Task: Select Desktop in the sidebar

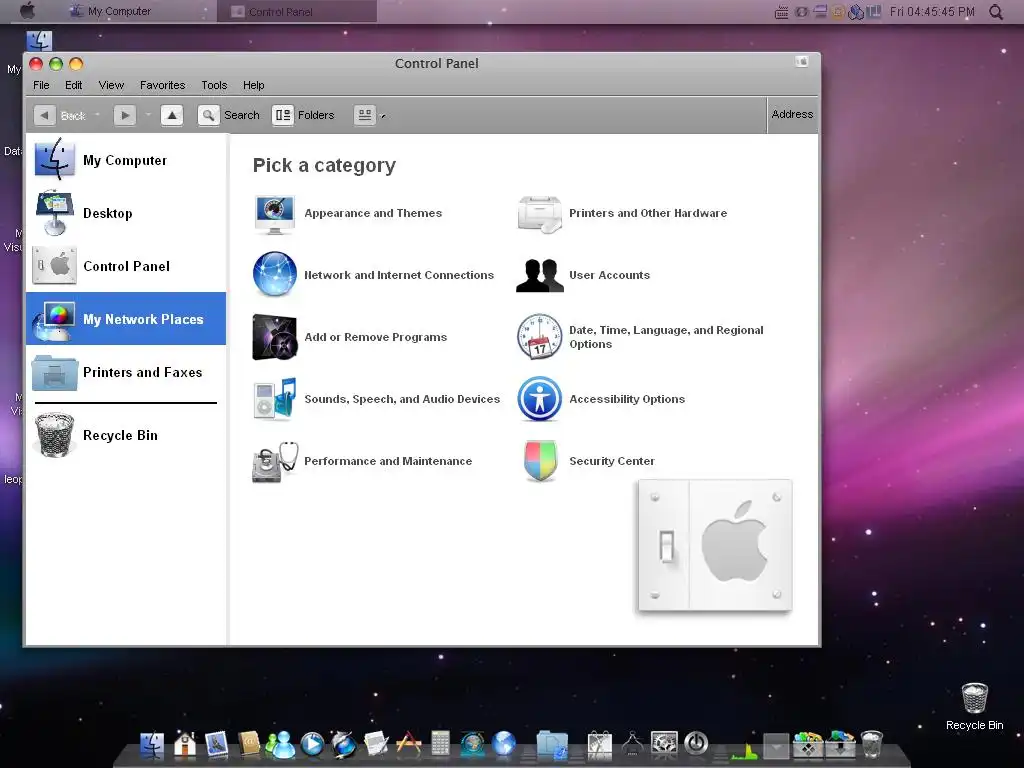Action: point(126,213)
